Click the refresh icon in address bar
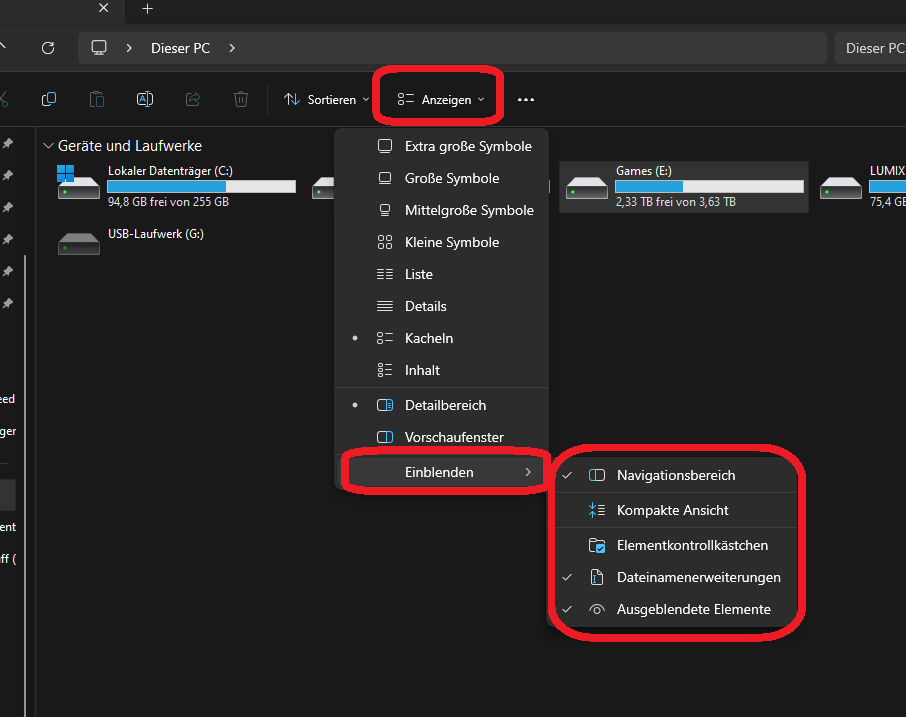This screenshot has width=906, height=717. (48, 48)
